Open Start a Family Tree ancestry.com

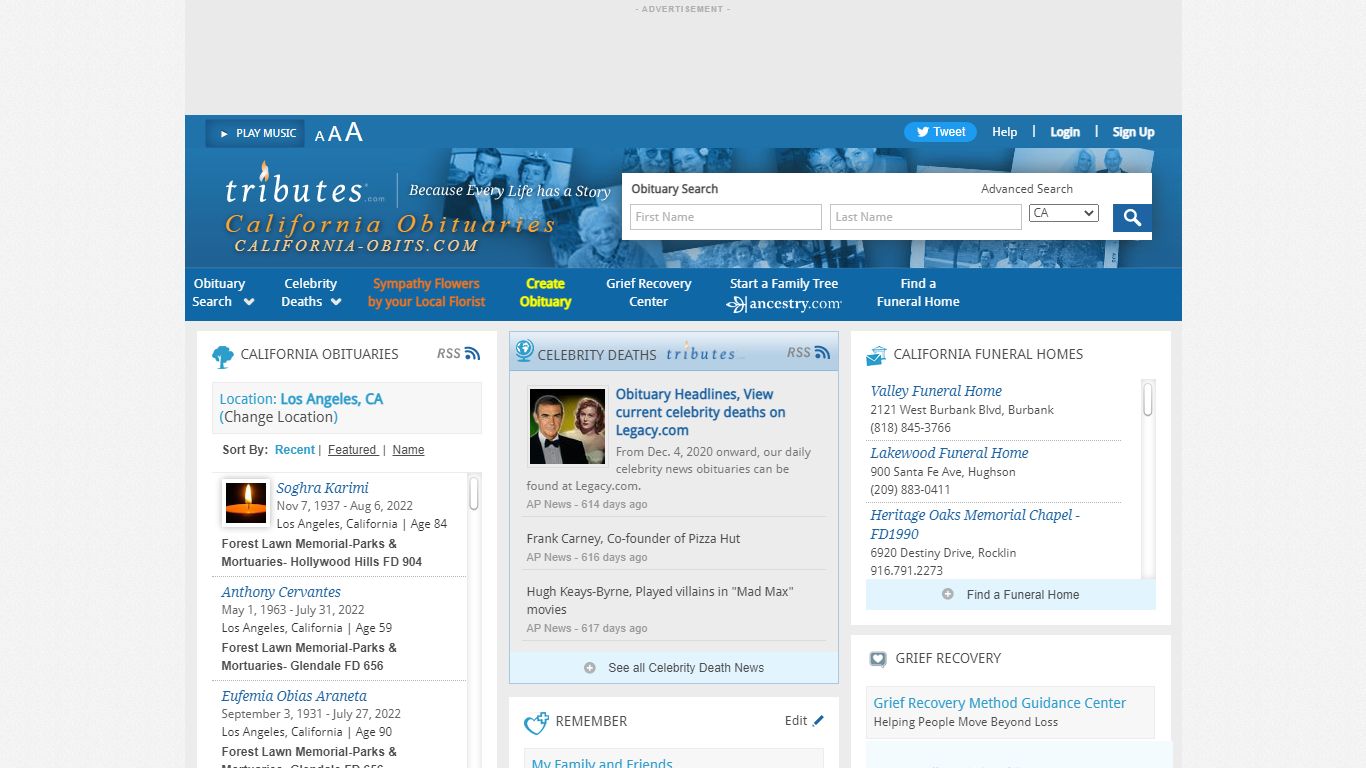pos(784,294)
